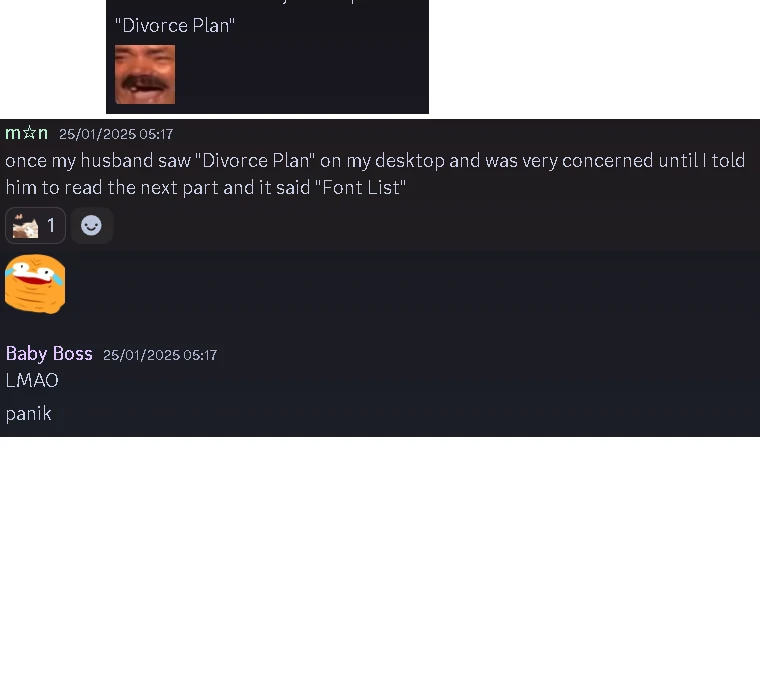Image resolution: width=760 pixels, height=677 pixels.
Task: Click the timestamp beside m☆n's name
Action: 116,134
